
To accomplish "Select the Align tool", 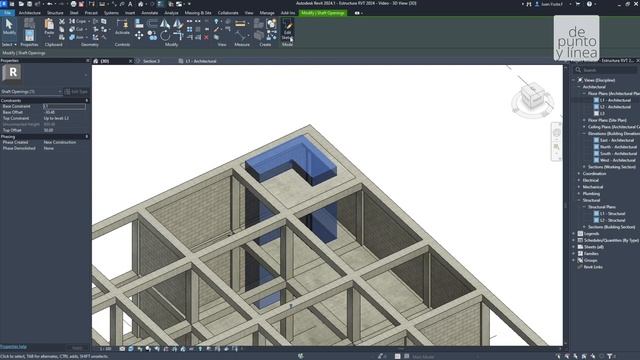I will coord(139,24).
